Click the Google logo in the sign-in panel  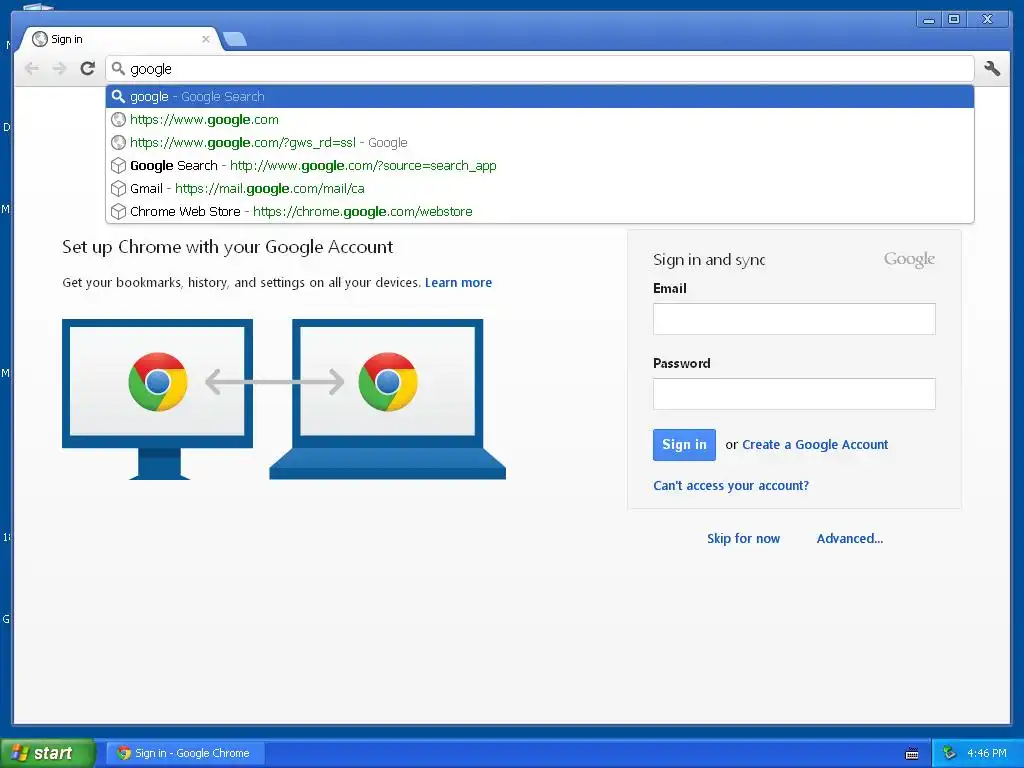(x=909, y=260)
